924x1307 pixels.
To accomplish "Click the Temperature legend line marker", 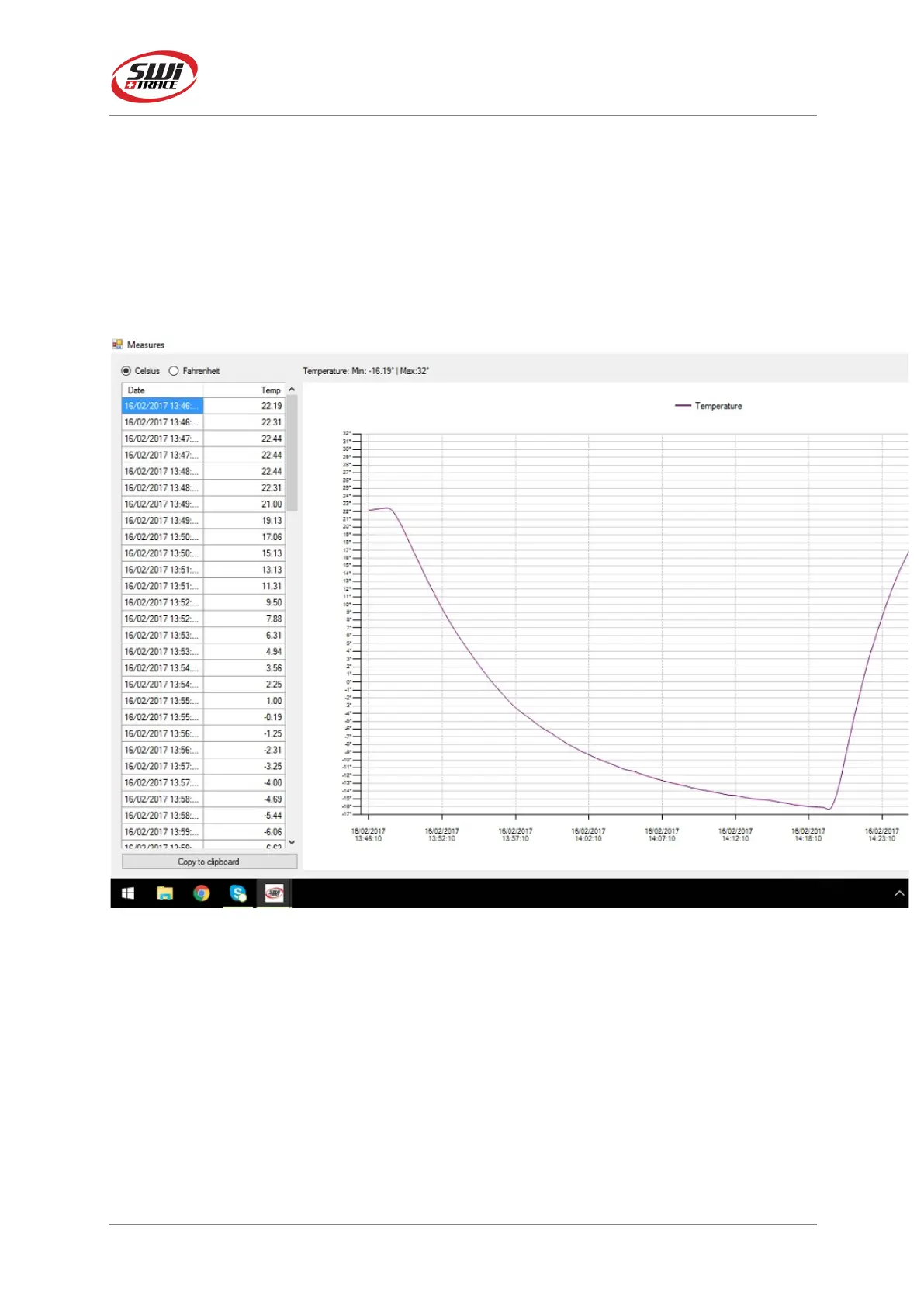I will click(x=683, y=406).
